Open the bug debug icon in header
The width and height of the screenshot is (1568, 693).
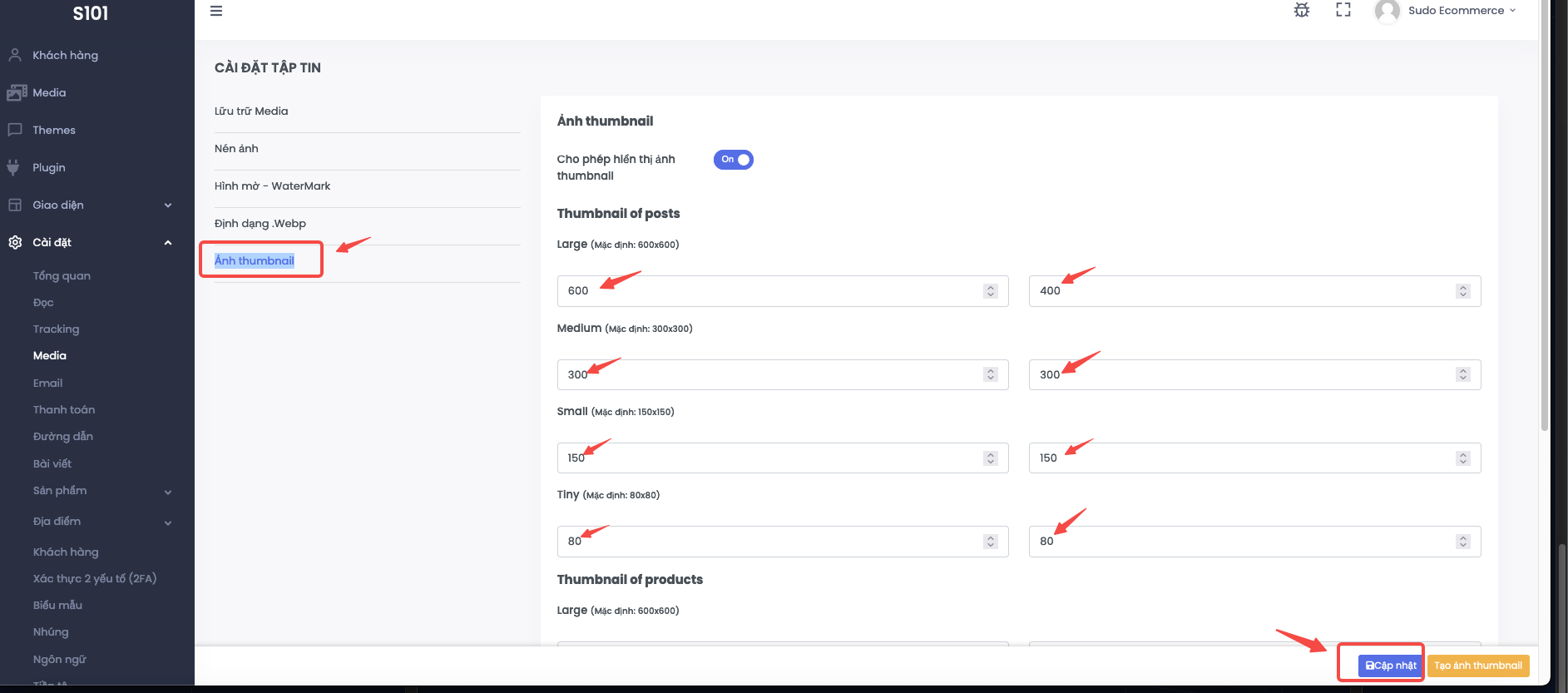(1302, 10)
